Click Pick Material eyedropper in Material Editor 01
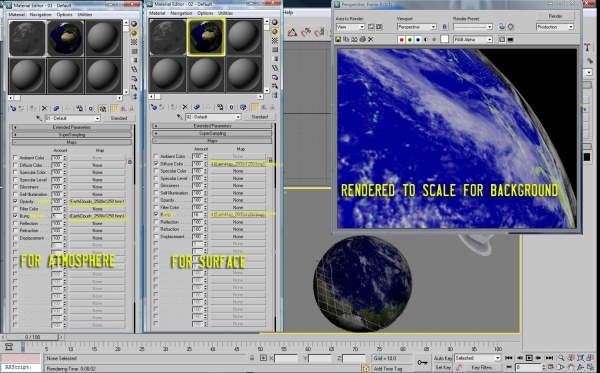 [39, 118]
